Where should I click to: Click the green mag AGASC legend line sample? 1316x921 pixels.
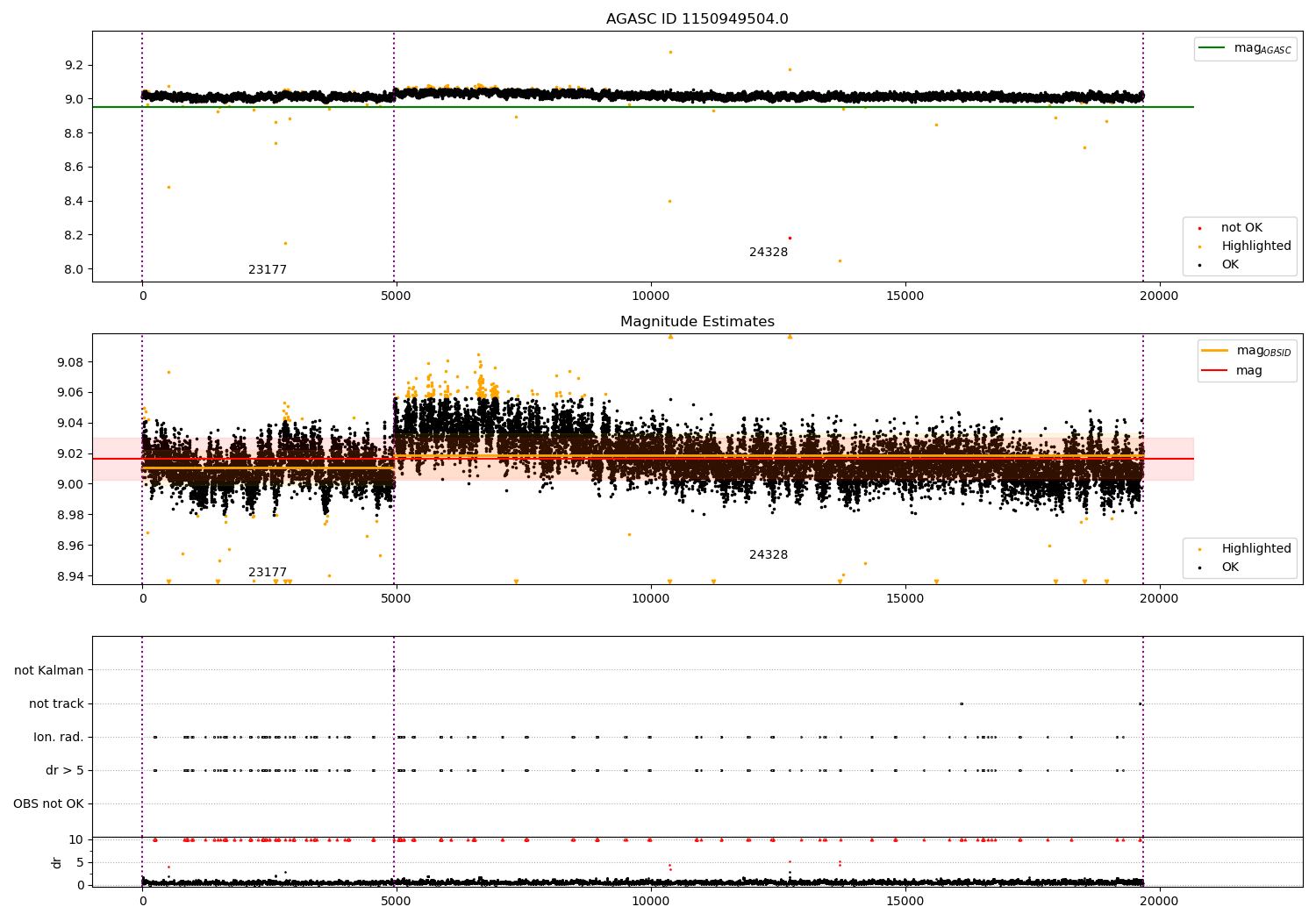(1212, 48)
